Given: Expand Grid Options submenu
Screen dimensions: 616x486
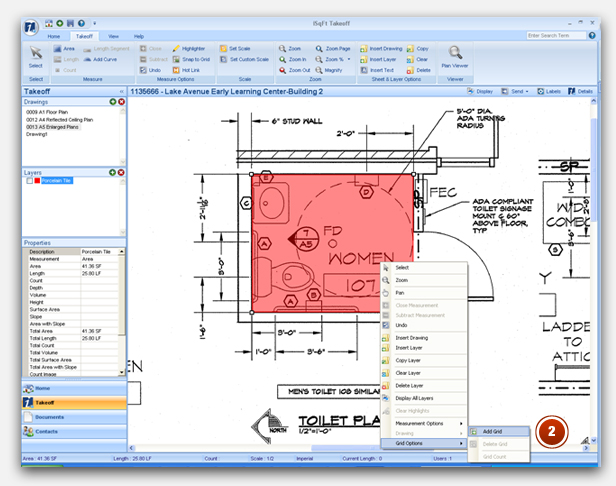Looking at the screenshot, I should (424, 443).
